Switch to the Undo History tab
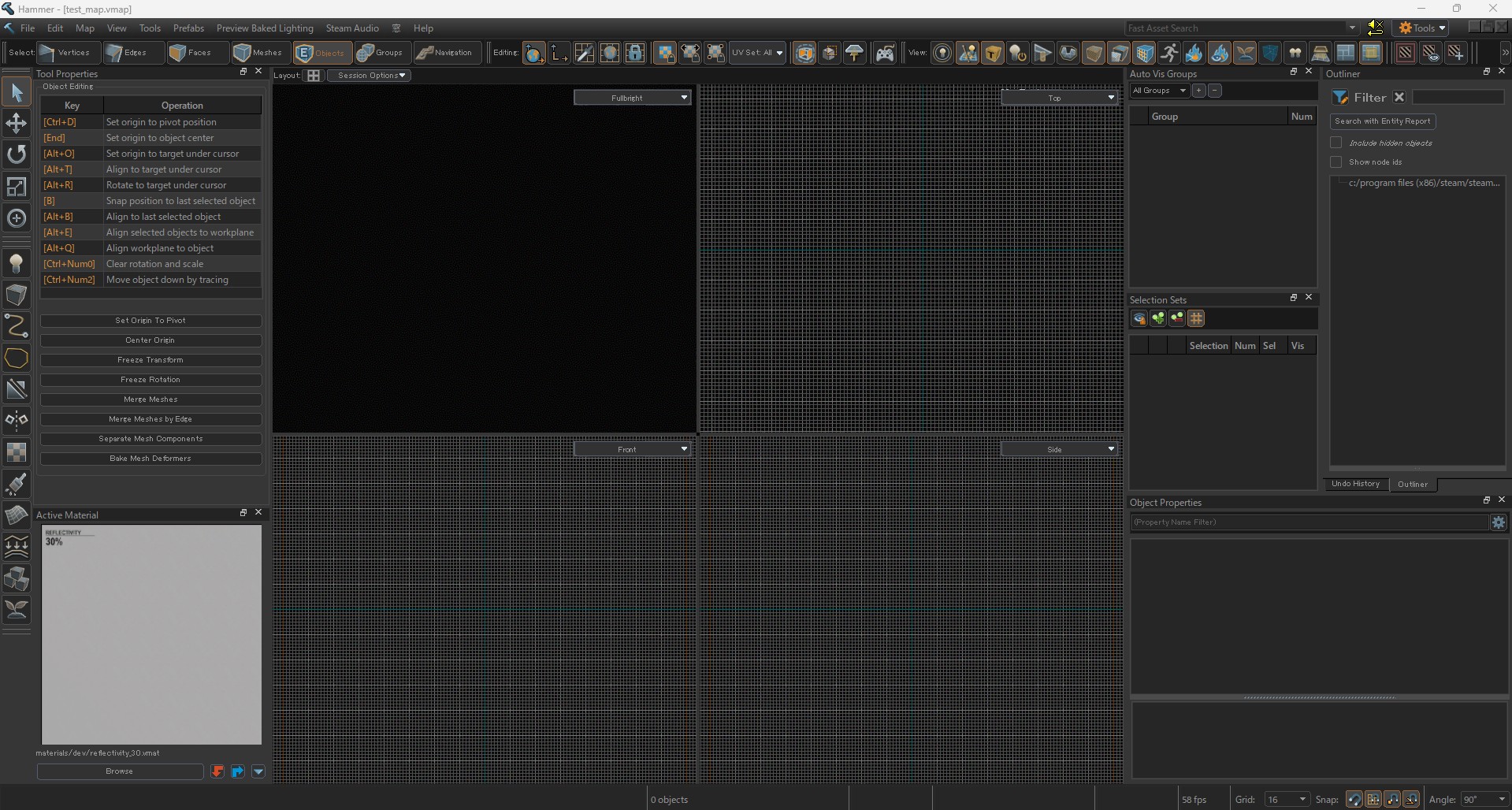This screenshot has height=810, width=1512. [x=1355, y=484]
